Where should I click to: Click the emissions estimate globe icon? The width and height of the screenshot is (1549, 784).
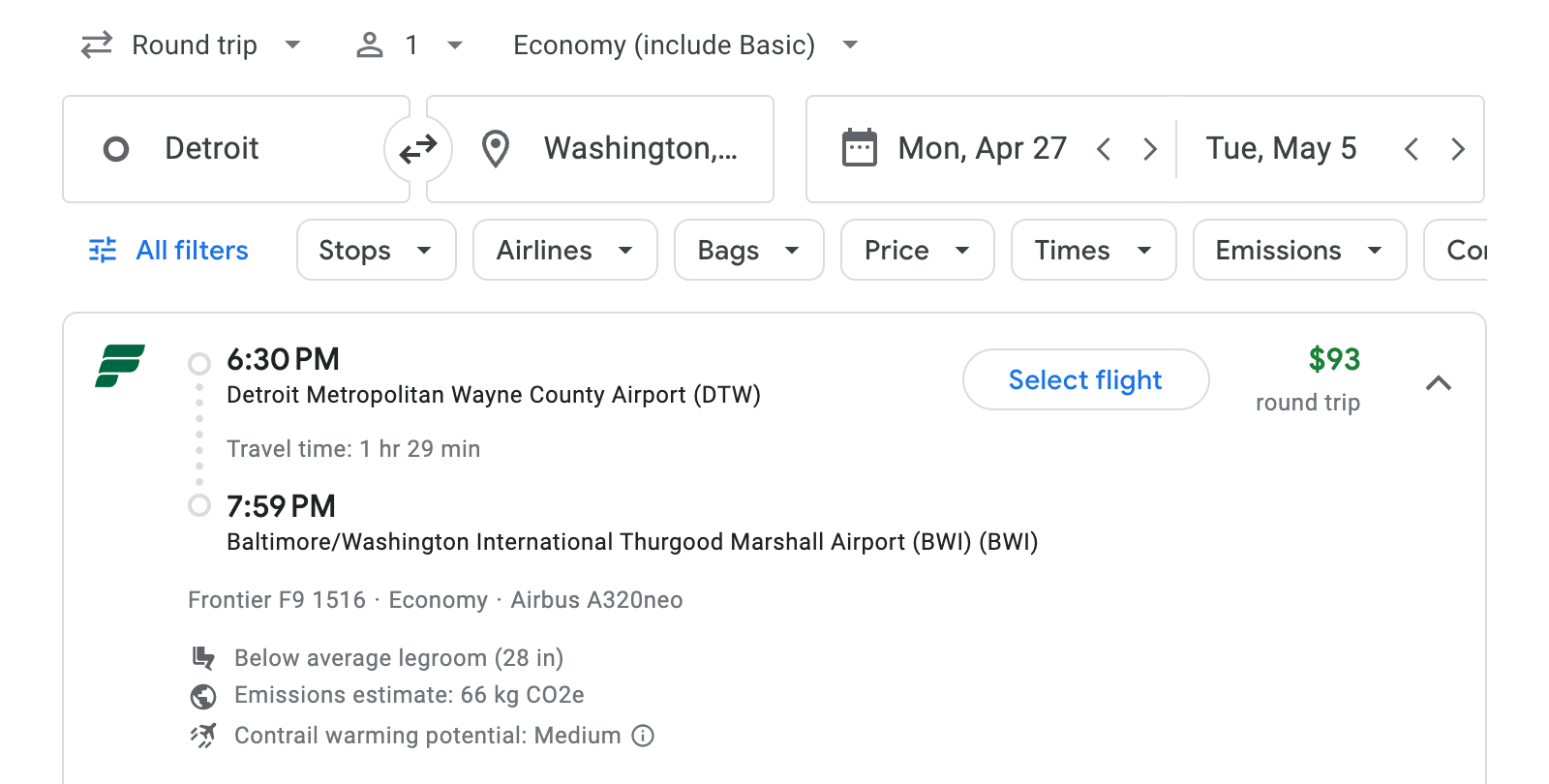tap(202, 696)
